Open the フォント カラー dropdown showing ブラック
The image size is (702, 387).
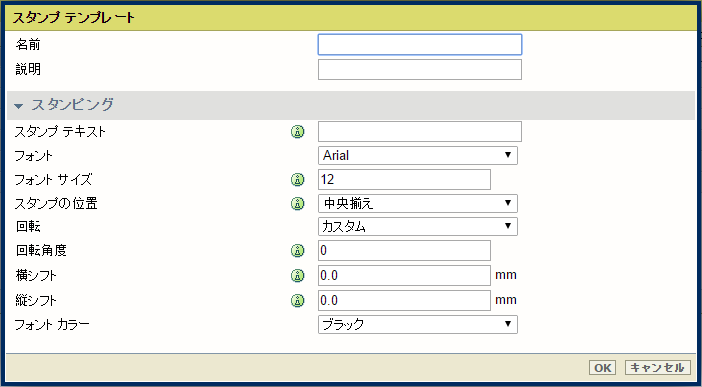[x=418, y=324]
